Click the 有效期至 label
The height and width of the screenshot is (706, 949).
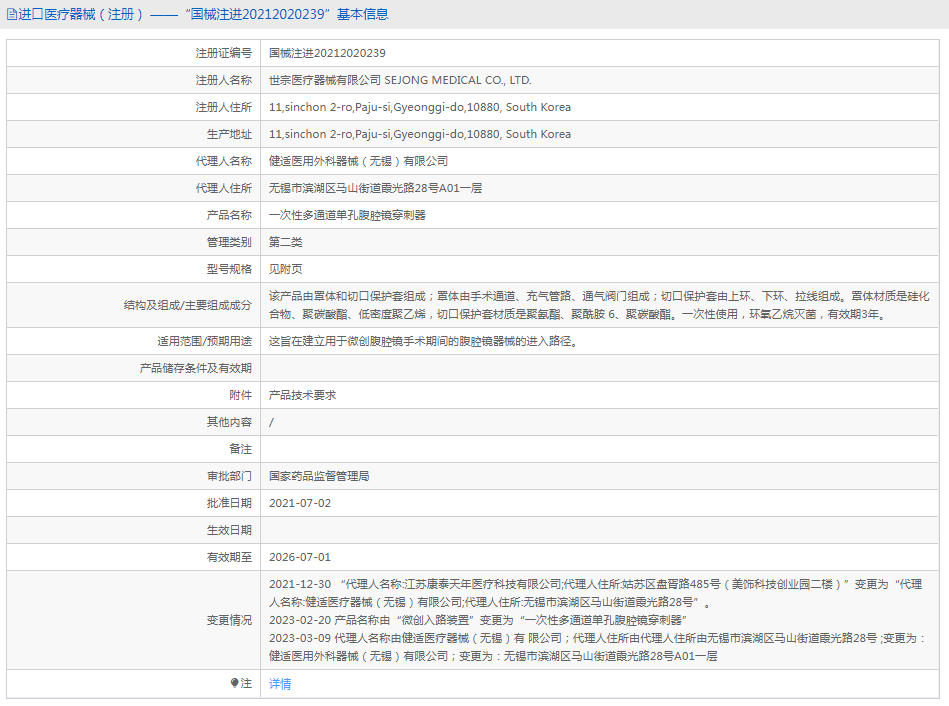point(229,557)
